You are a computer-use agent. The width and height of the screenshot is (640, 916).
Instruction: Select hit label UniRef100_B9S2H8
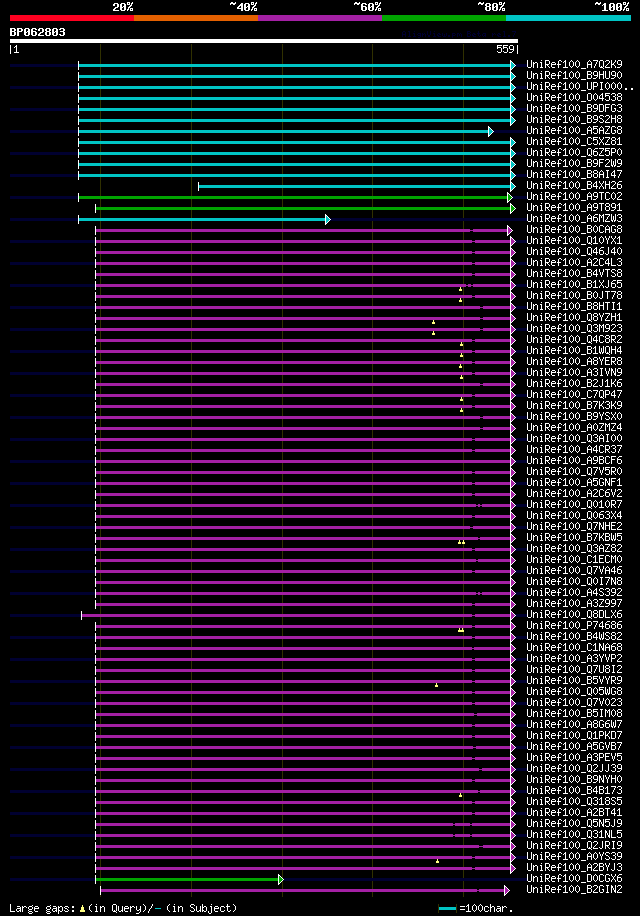pyautogui.click(x=574, y=119)
